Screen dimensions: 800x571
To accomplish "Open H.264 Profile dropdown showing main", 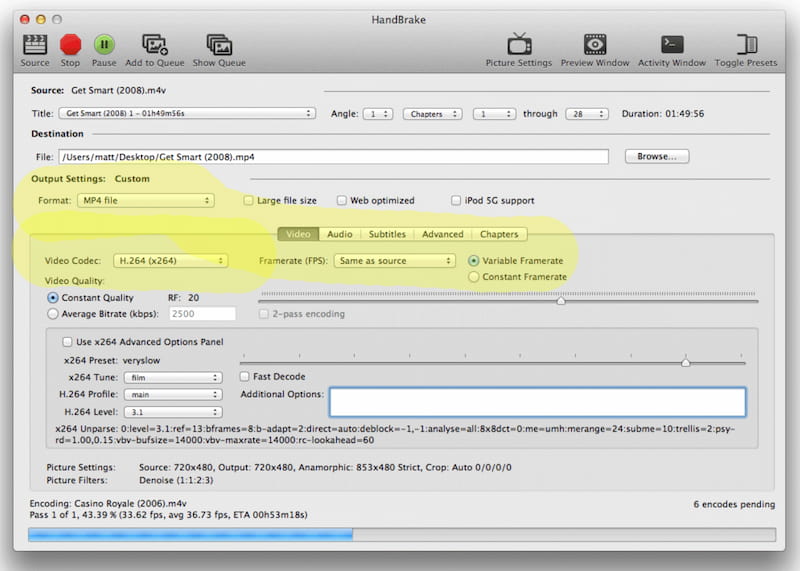I will (x=173, y=394).
